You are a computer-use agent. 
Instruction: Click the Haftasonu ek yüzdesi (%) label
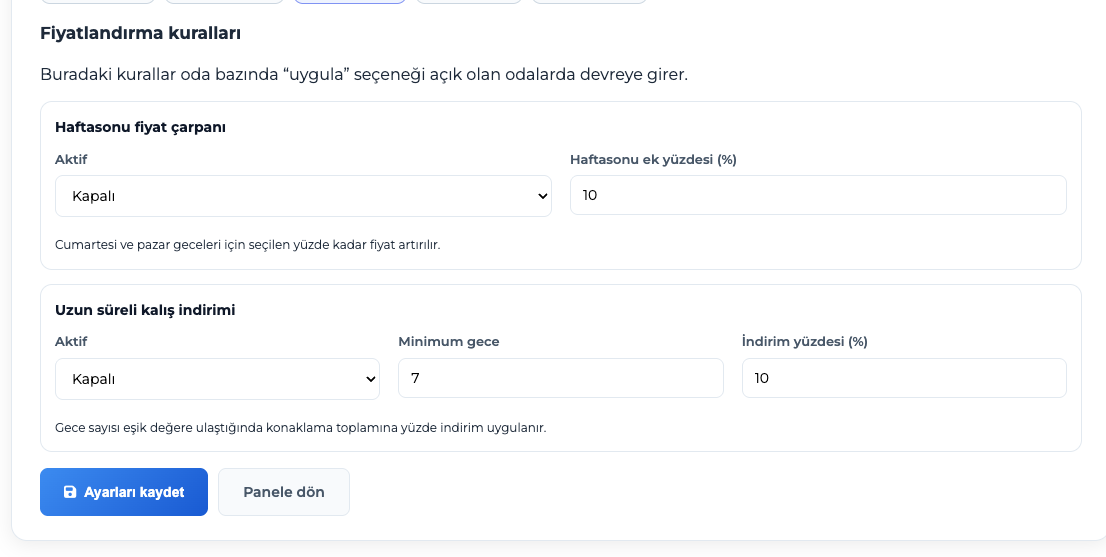(653, 159)
